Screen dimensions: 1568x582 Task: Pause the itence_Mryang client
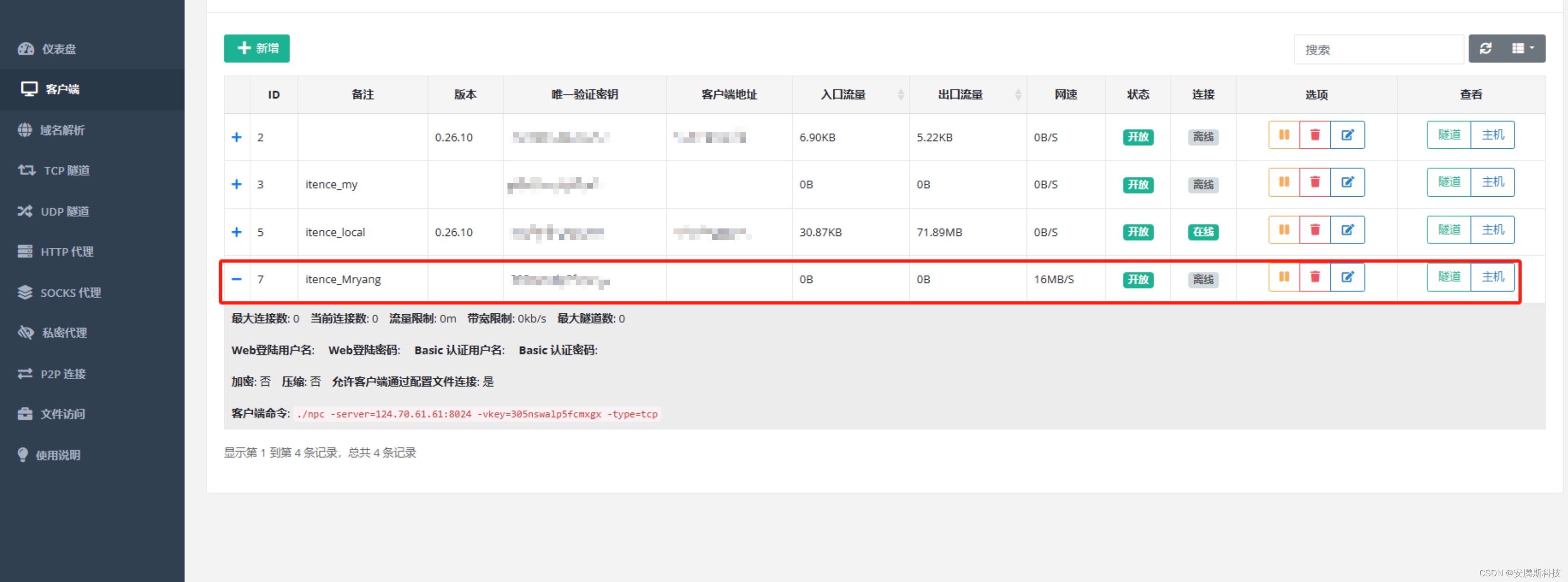point(1284,277)
